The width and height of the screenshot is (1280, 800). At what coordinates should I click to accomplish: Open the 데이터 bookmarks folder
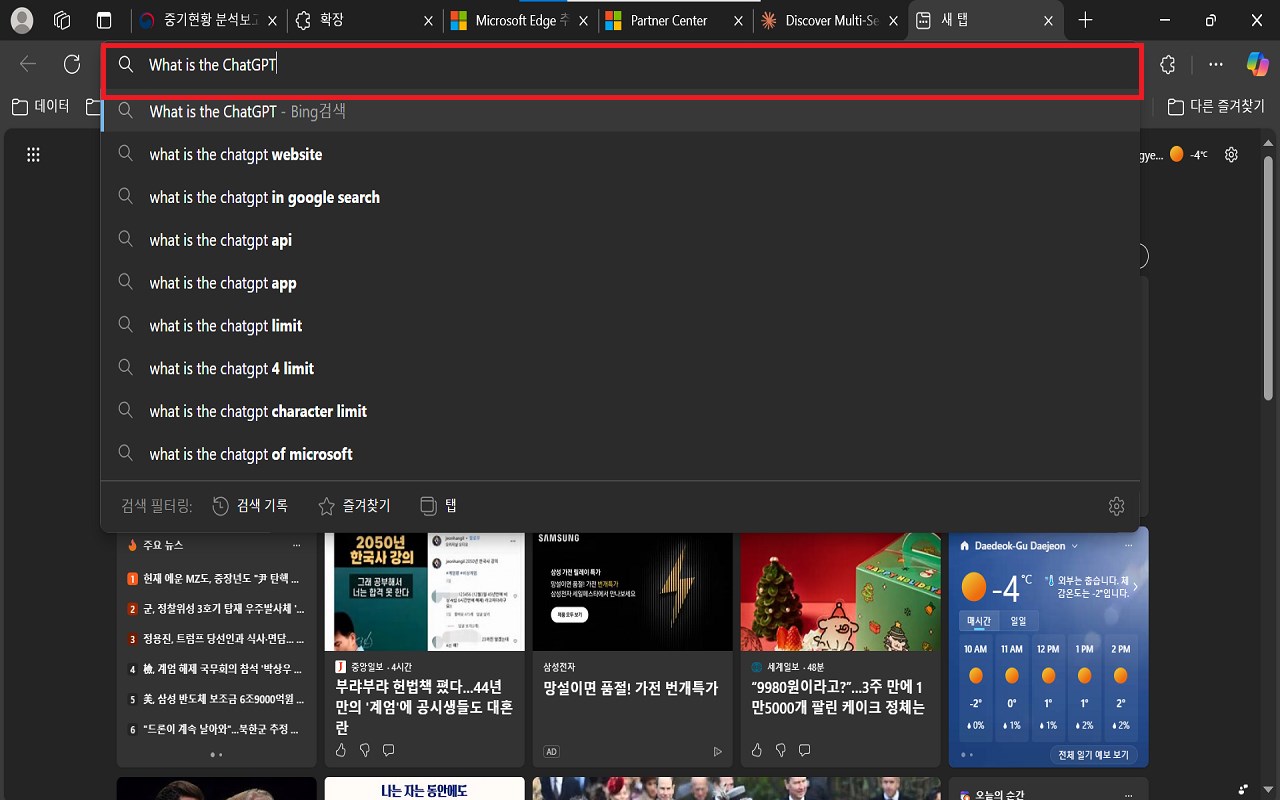coord(40,106)
